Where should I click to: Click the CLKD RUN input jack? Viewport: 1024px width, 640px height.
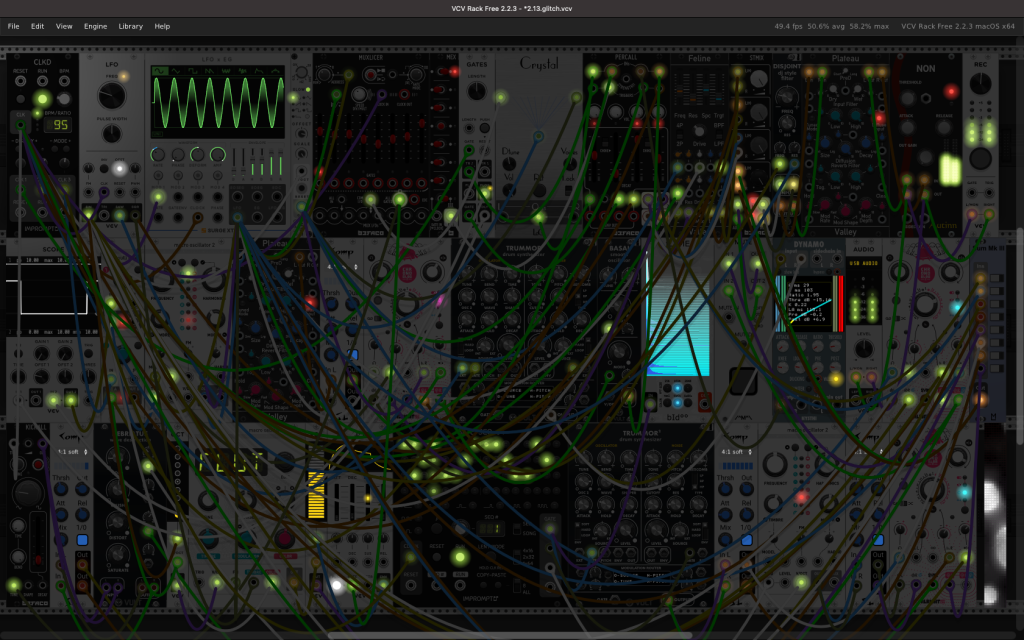pyautogui.click(x=42, y=82)
